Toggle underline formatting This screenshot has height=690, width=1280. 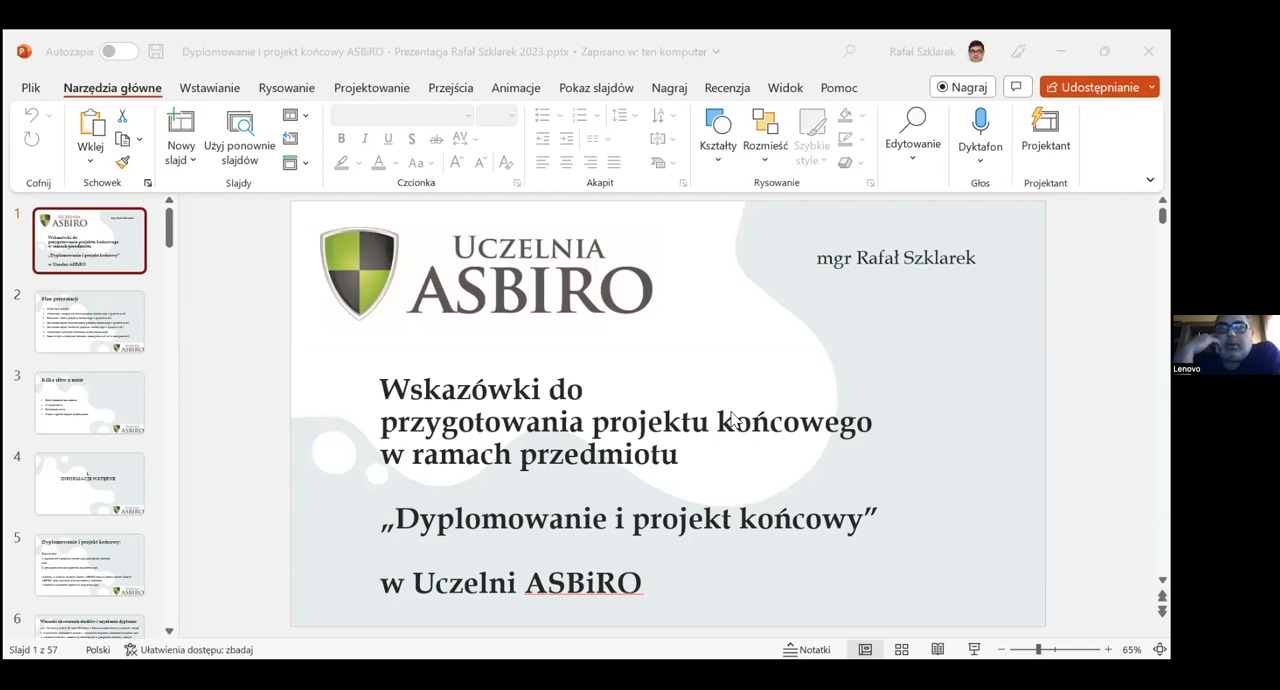pos(388,139)
